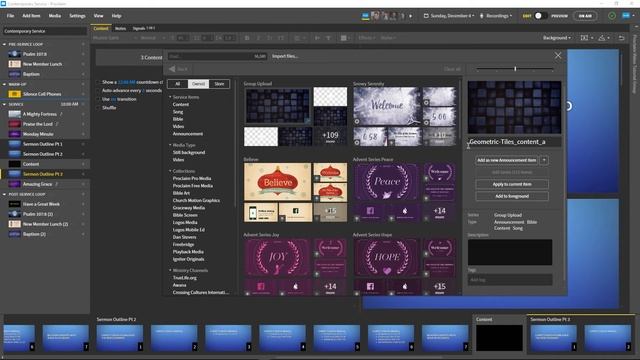Enable the countdown clock checkbox

click(99, 82)
